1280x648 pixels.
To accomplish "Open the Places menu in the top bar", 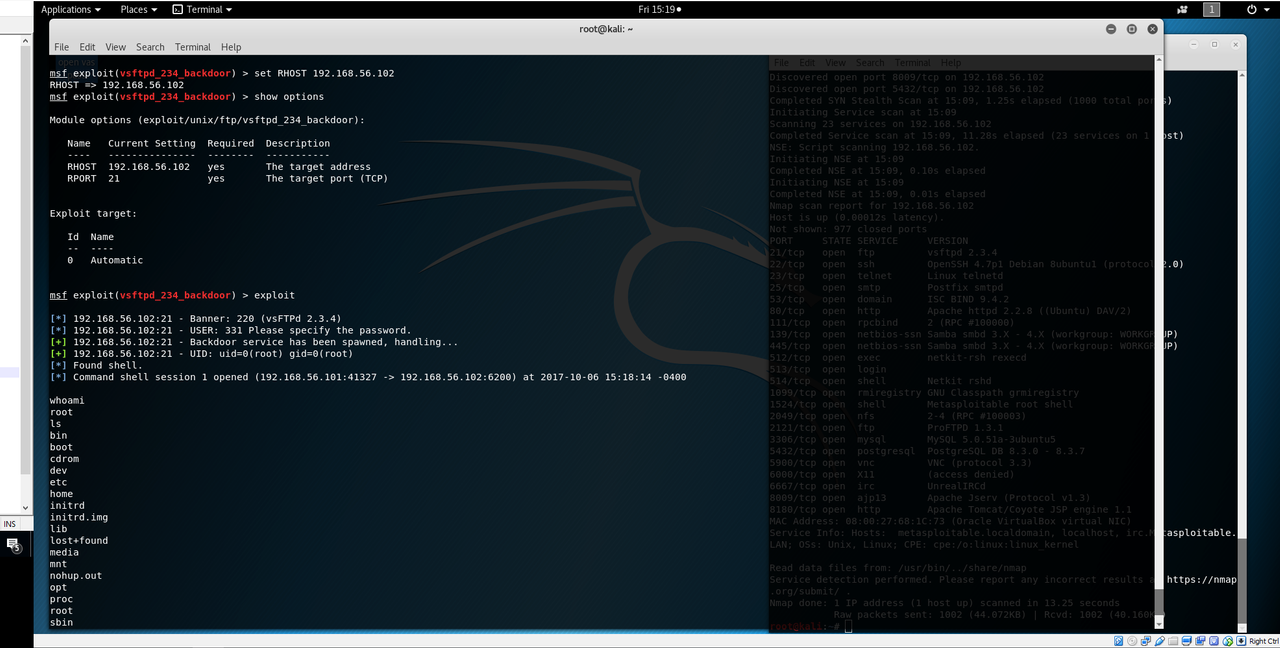I will coord(139,9).
